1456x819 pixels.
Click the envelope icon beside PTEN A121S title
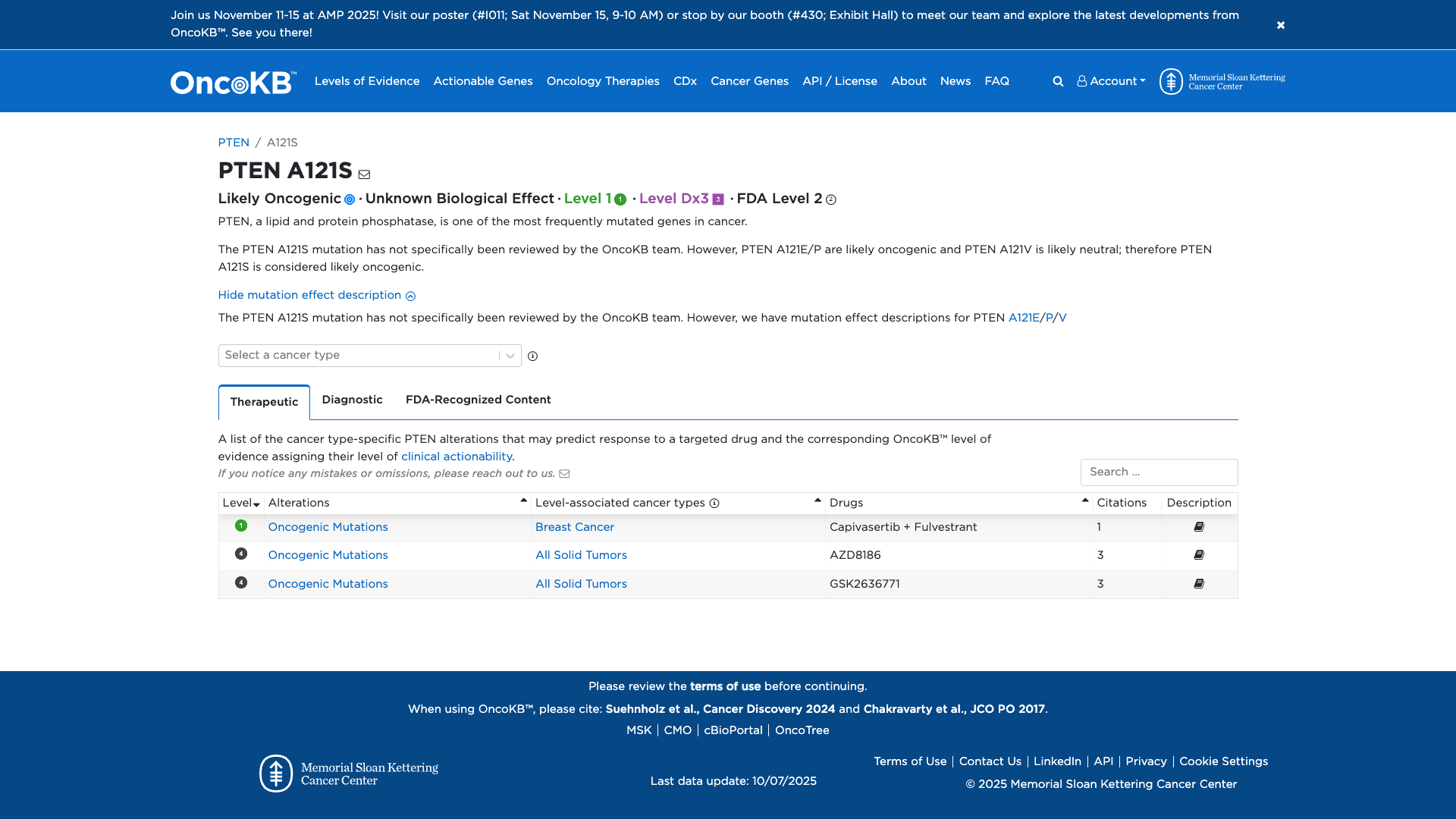tap(365, 174)
